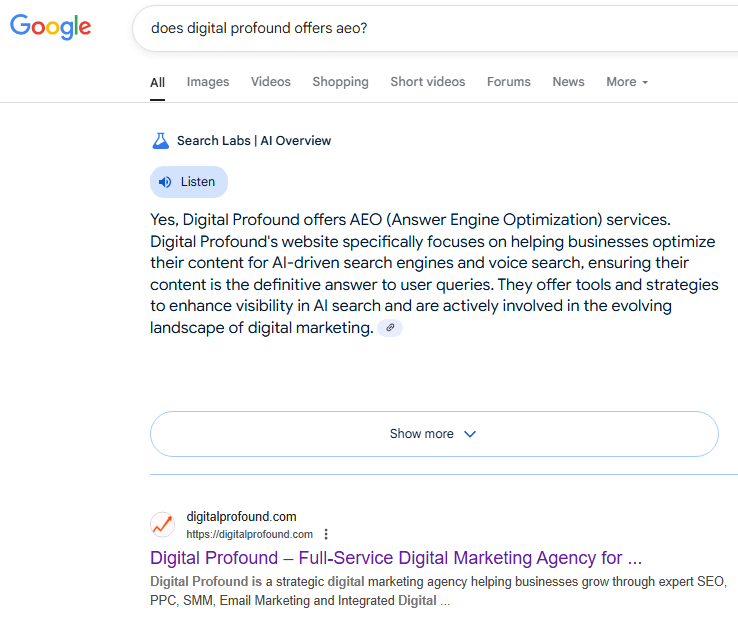Open the three-dot menu beside digitalprofound.com URL
The height and width of the screenshot is (622, 738).
click(x=326, y=534)
